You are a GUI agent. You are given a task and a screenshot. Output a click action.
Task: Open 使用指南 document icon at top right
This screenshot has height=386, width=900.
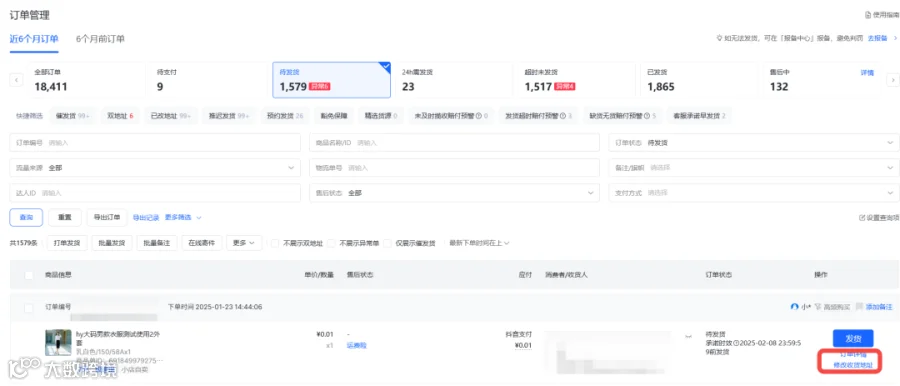[867, 15]
